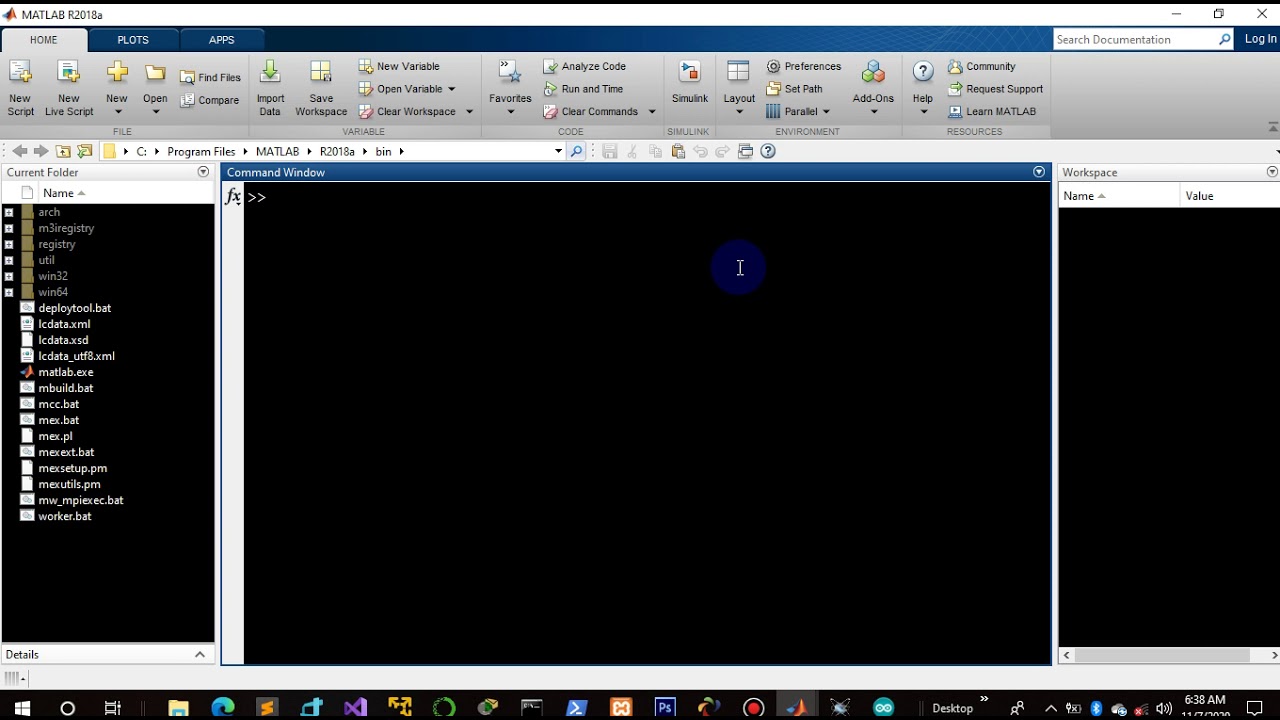Click the Search Documentation field
1280x720 pixels.
pos(1135,40)
